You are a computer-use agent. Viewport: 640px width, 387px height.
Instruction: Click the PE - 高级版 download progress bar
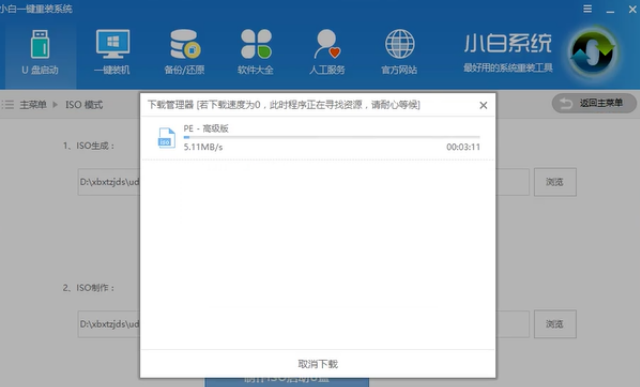point(331,138)
